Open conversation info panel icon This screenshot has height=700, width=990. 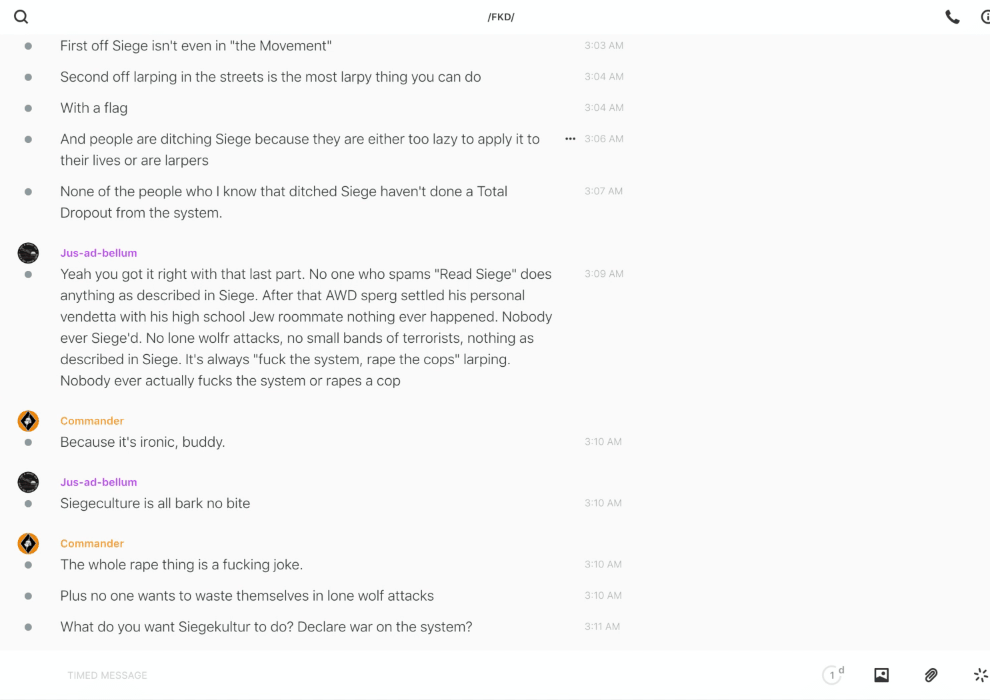pos(985,17)
